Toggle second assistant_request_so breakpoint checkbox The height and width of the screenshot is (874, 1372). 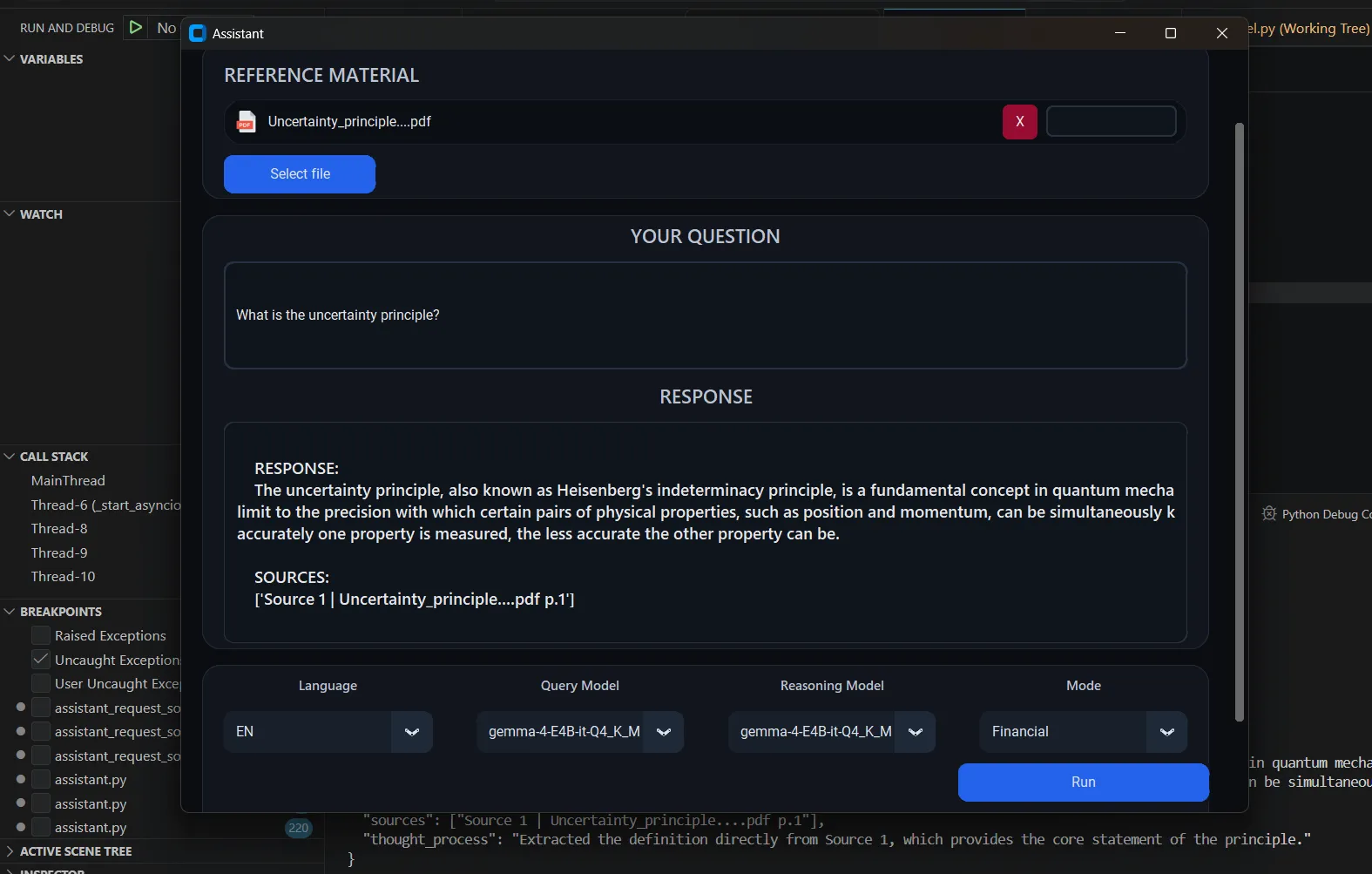(x=41, y=731)
